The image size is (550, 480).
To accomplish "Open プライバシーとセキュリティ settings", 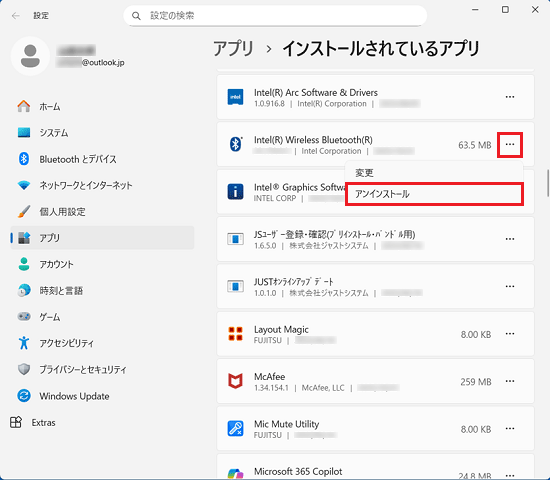I will tap(102, 369).
